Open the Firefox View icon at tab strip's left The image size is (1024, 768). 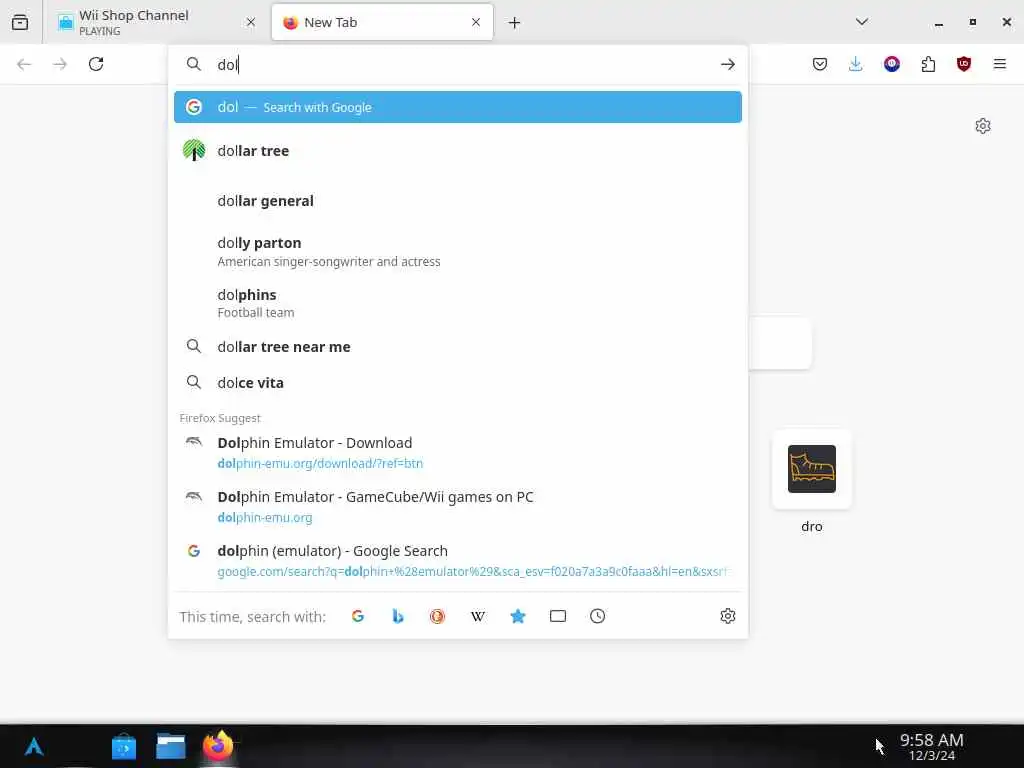[x=20, y=22]
